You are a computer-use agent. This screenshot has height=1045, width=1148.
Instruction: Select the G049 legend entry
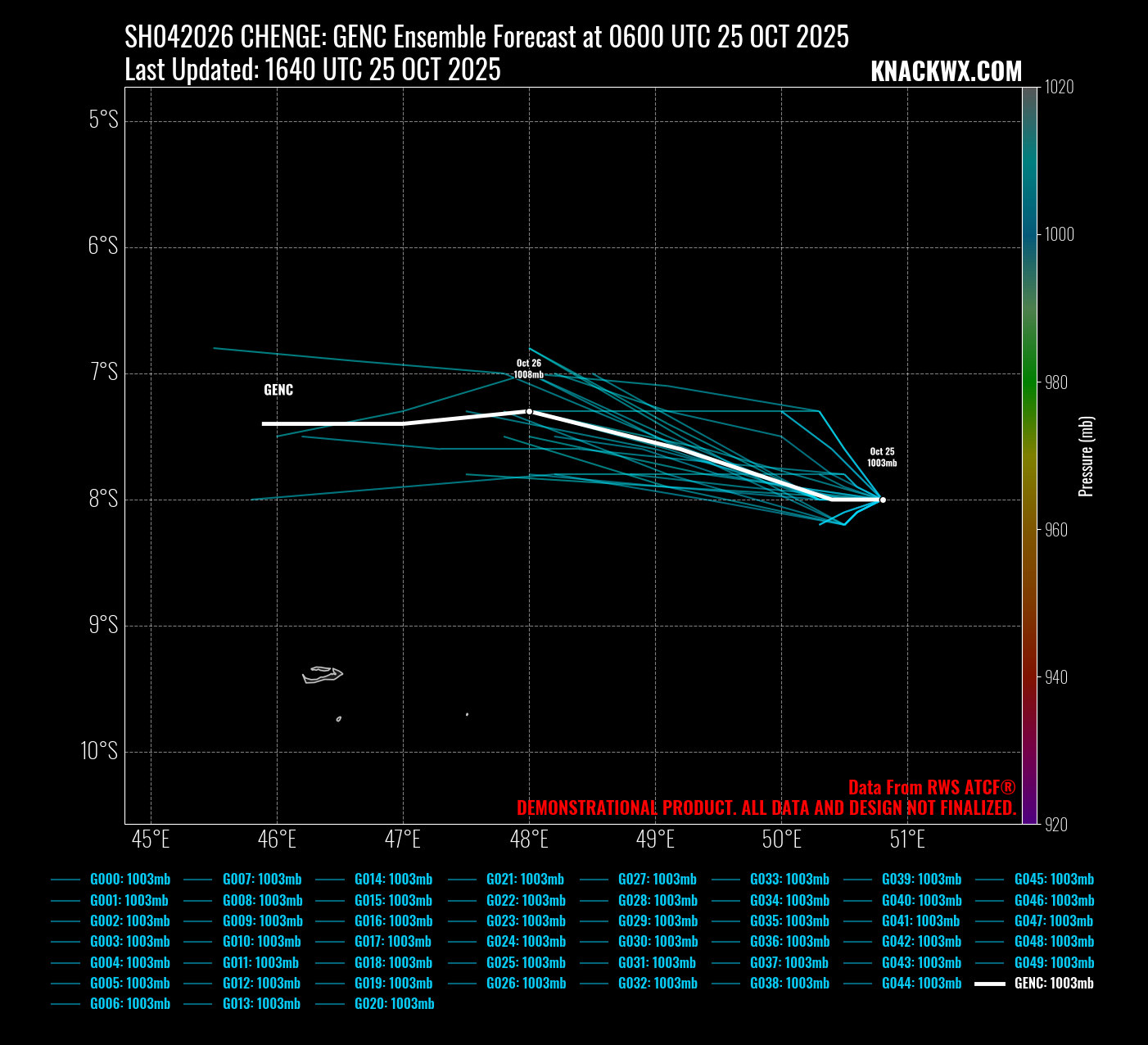coord(1054,963)
